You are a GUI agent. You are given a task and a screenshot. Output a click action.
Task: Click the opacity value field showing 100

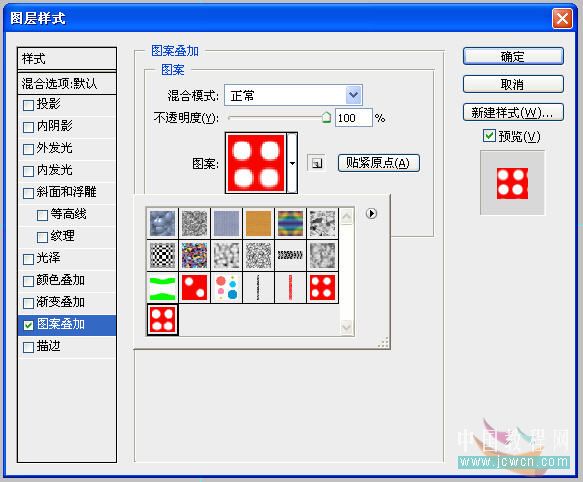pos(353,118)
